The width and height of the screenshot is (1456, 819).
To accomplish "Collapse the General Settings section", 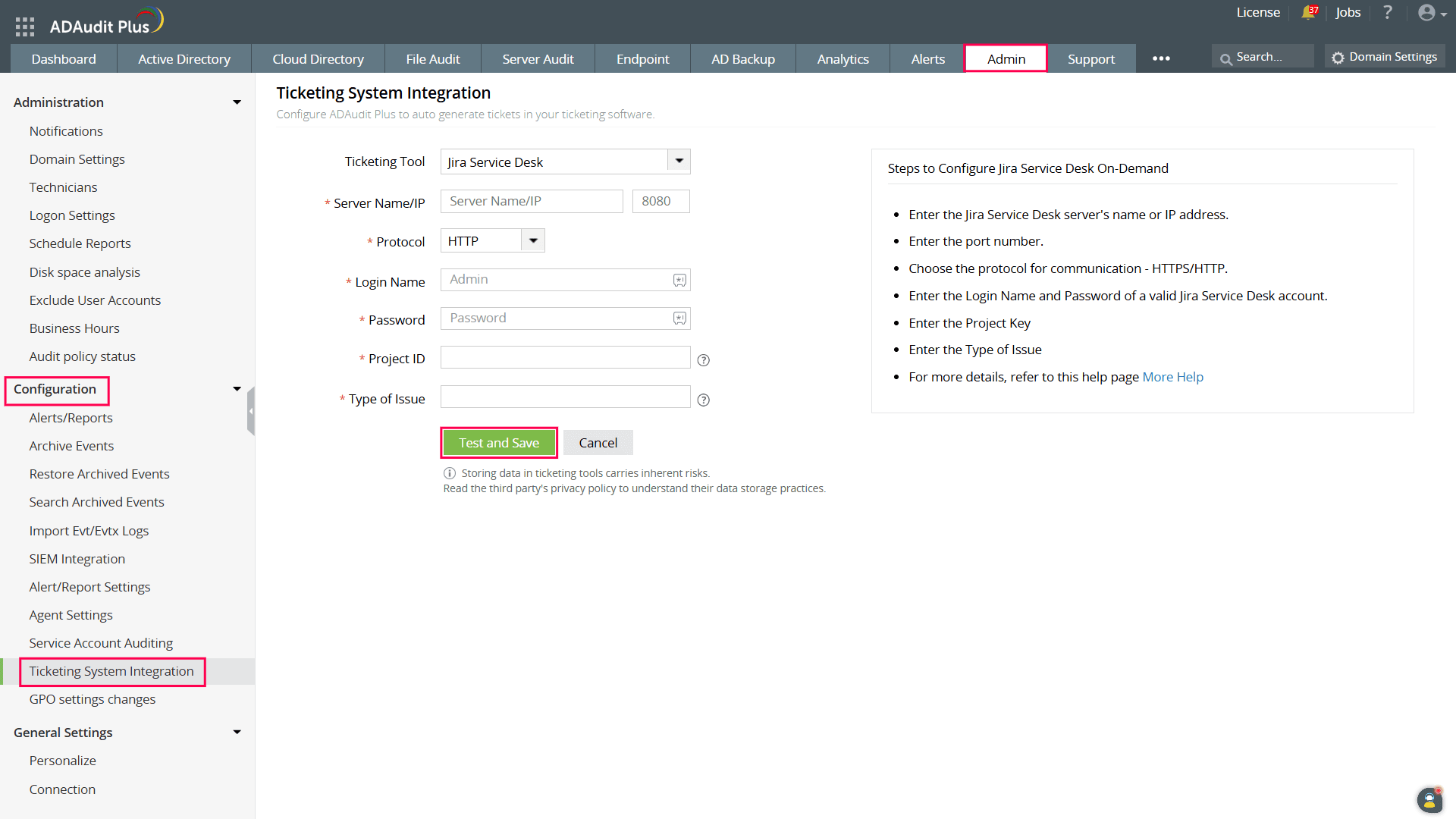I will pos(237,733).
